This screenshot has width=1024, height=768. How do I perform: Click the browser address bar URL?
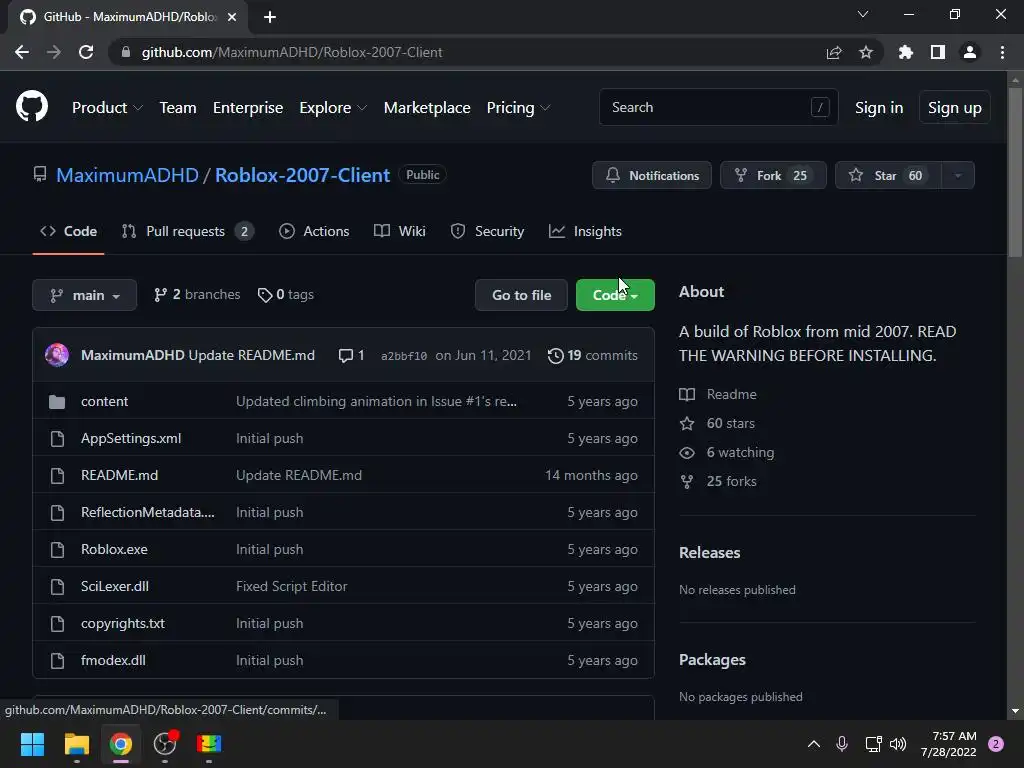click(292, 52)
